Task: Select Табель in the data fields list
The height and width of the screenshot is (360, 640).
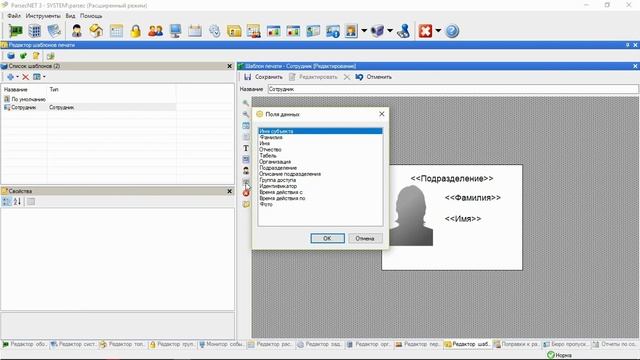Action: click(x=268, y=156)
